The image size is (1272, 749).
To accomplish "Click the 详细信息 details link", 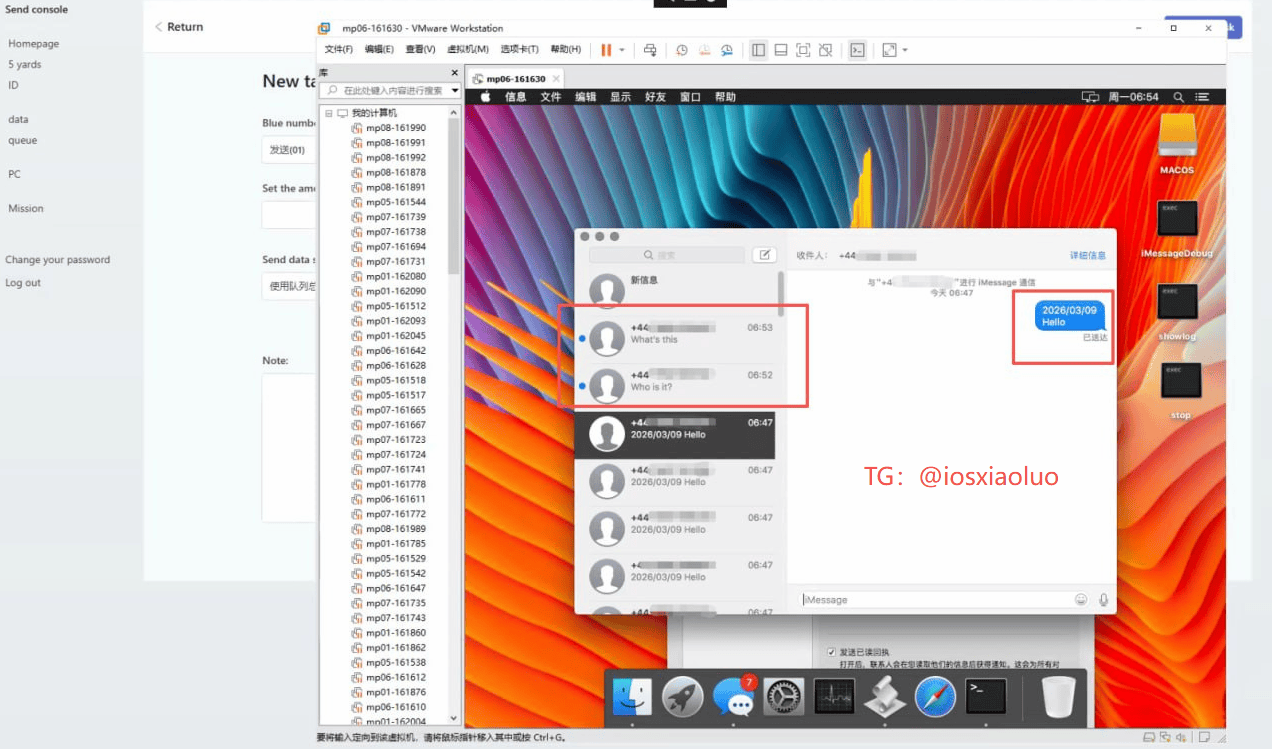I will pyautogui.click(x=1088, y=255).
